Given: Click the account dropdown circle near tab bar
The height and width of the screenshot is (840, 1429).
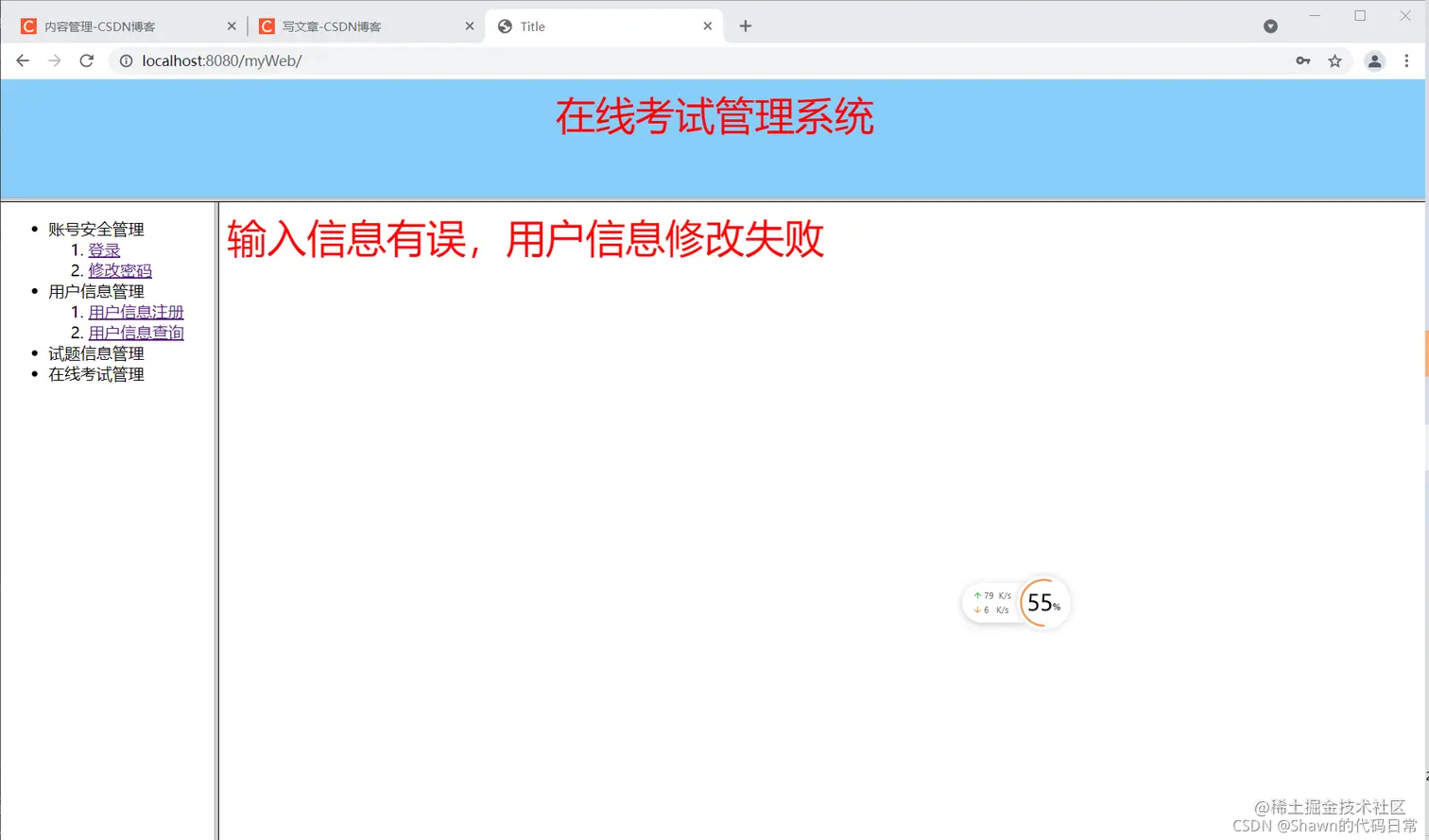Looking at the screenshot, I should click(x=1270, y=26).
